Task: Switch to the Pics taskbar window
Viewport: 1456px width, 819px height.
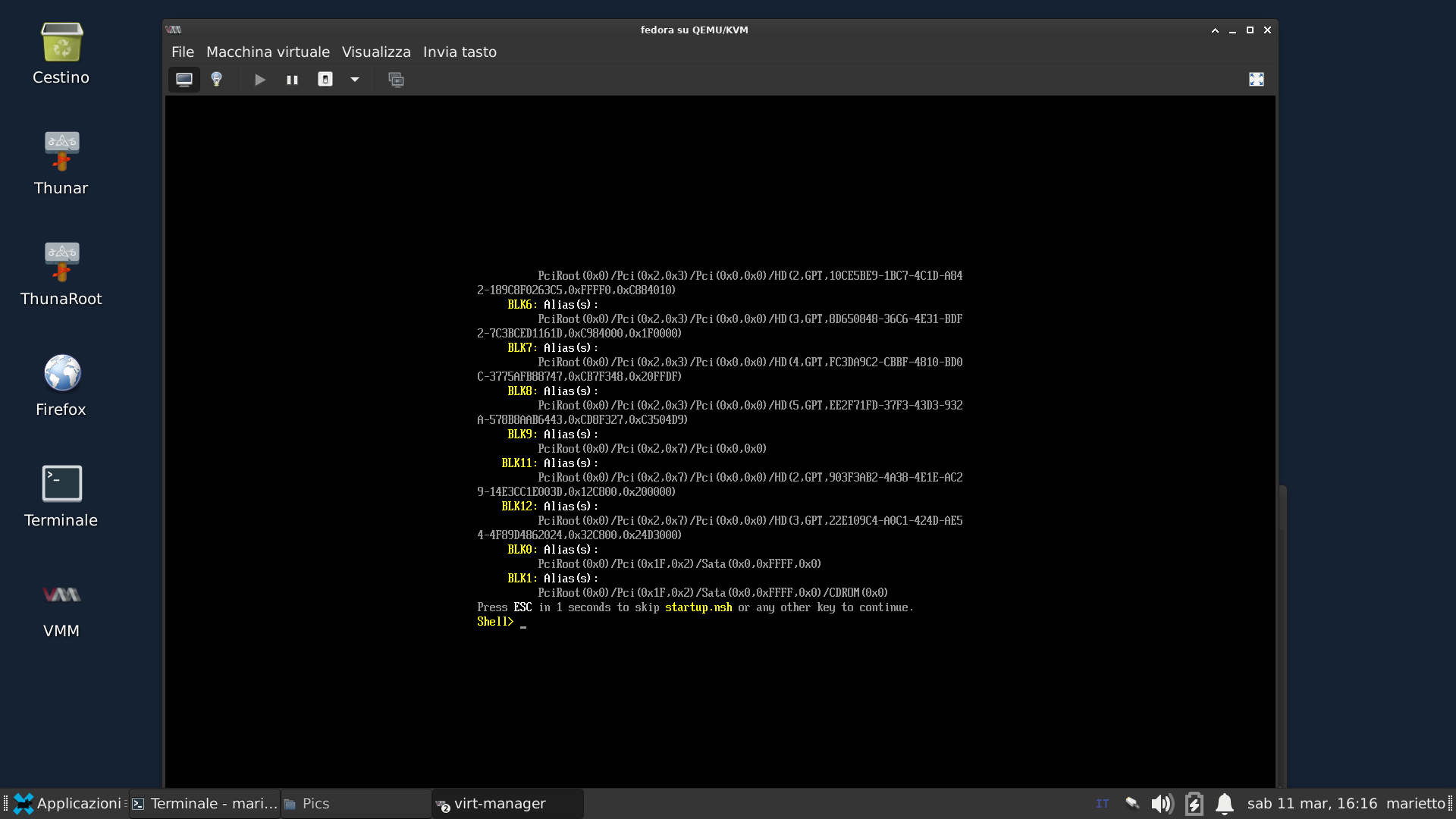Action: pyautogui.click(x=356, y=804)
